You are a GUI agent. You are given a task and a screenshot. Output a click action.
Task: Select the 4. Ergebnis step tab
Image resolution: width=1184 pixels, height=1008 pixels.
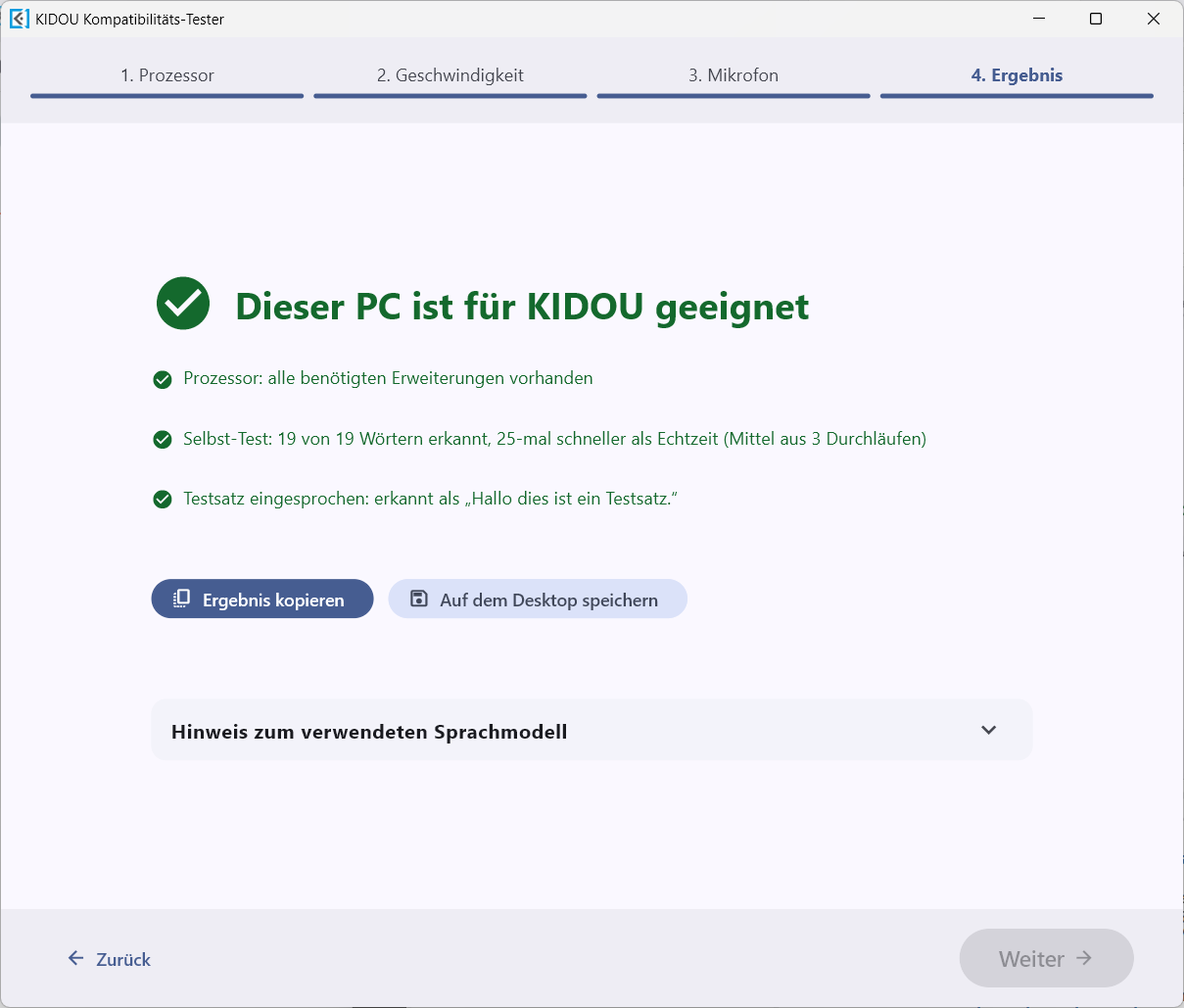[1017, 78]
